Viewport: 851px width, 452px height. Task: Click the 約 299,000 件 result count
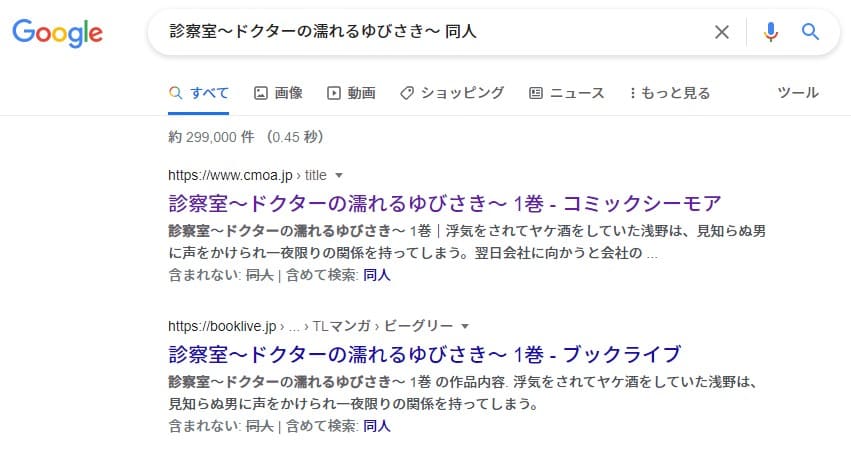point(211,137)
